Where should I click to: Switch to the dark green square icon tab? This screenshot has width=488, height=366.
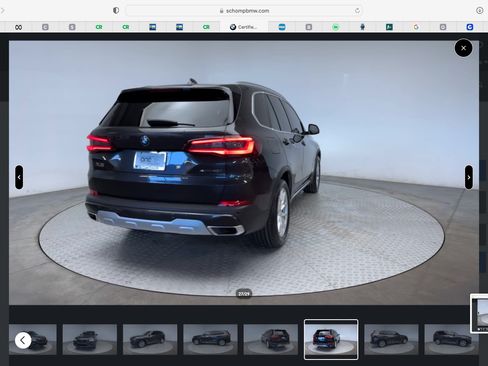(389, 27)
